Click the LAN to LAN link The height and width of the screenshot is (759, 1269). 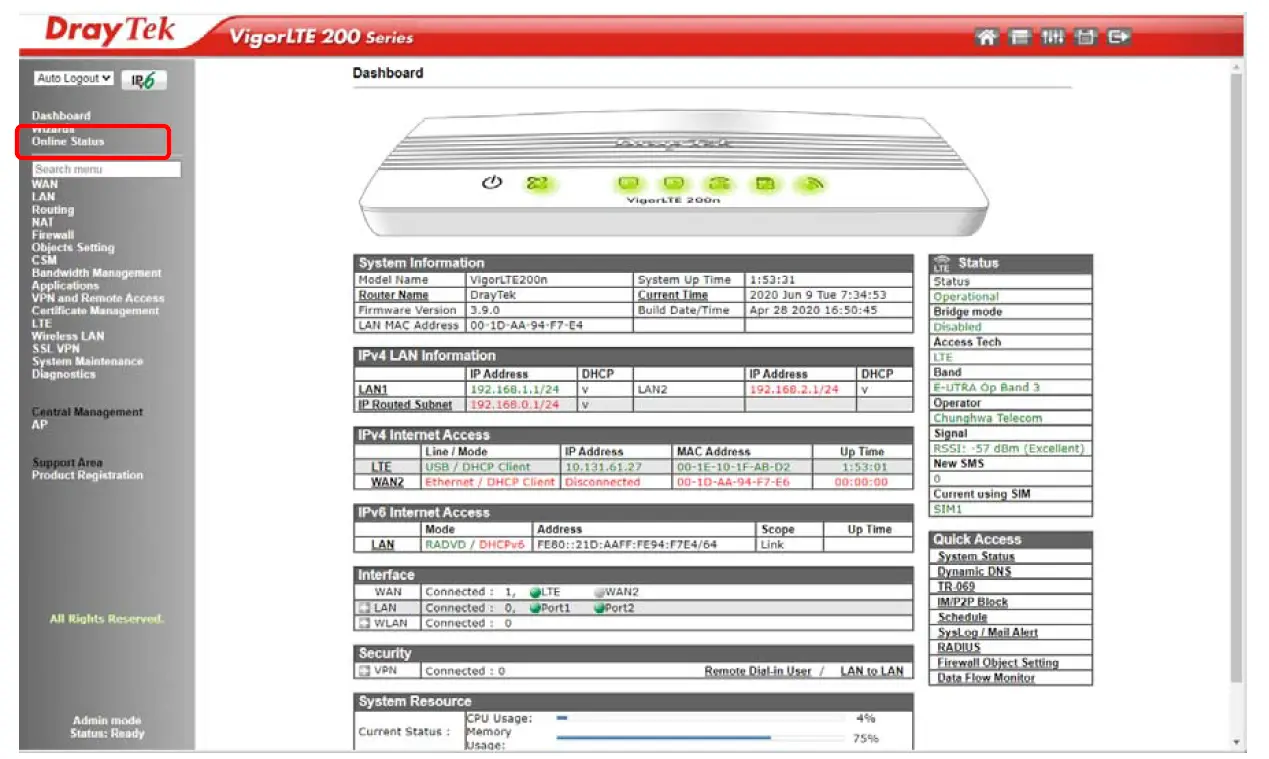tap(871, 671)
